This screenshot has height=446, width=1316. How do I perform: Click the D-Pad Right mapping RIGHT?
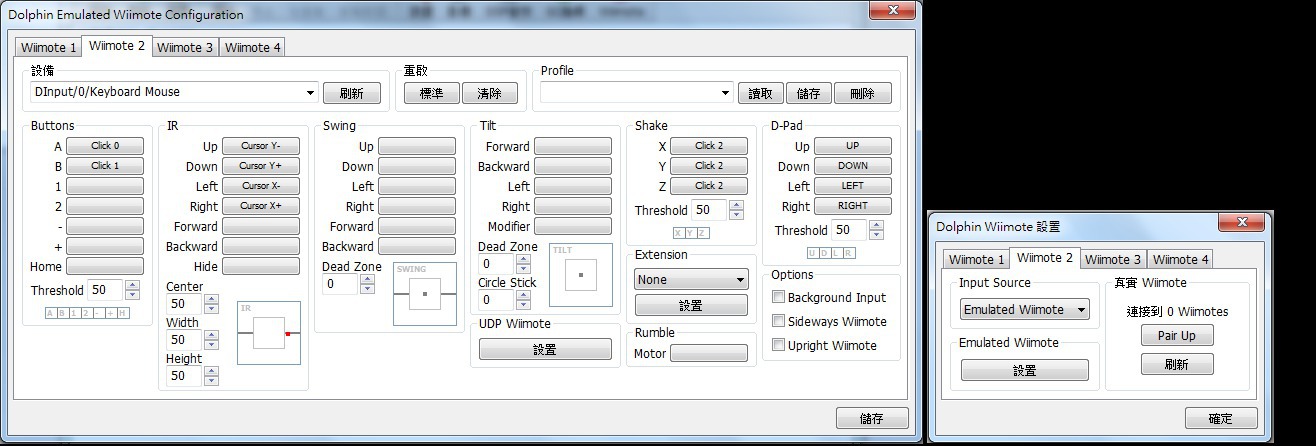[x=853, y=206]
